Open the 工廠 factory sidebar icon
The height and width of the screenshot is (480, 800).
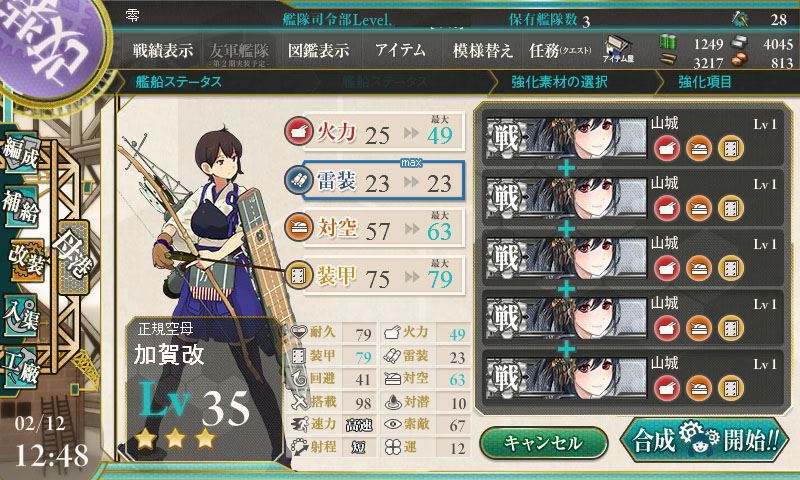tap(21, 367)
